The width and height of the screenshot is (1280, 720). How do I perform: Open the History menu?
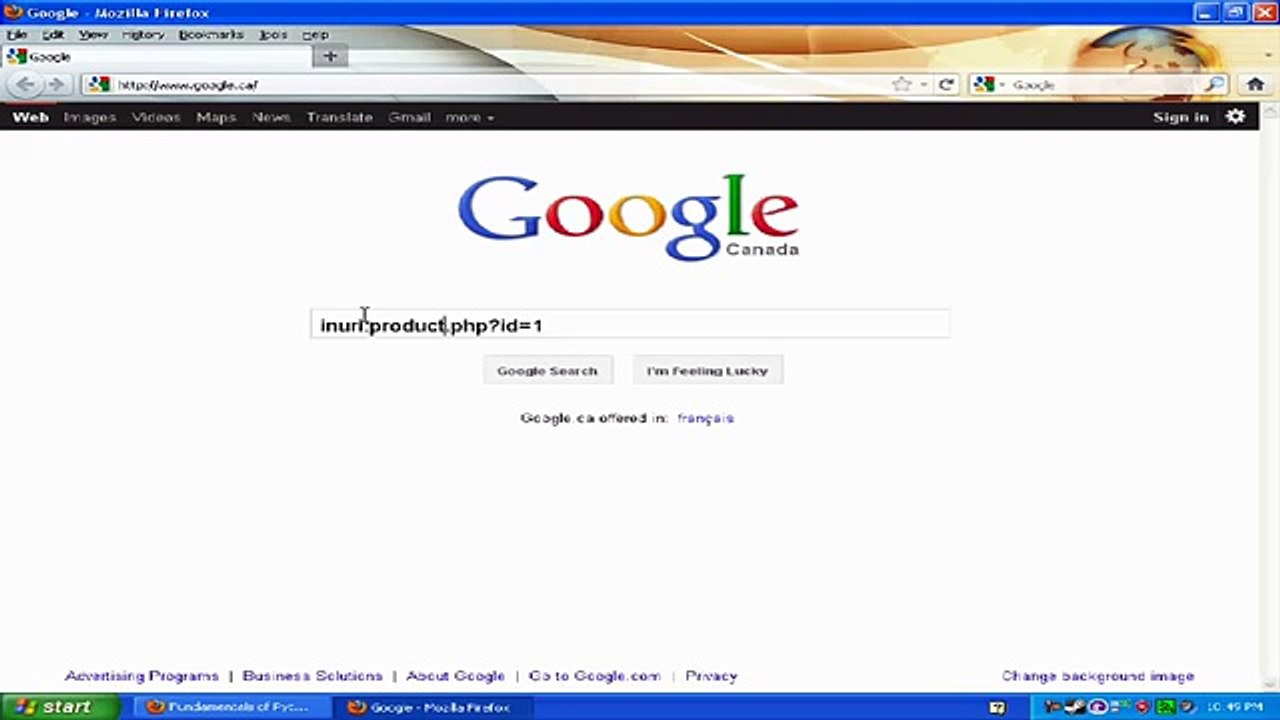point(143,34)
